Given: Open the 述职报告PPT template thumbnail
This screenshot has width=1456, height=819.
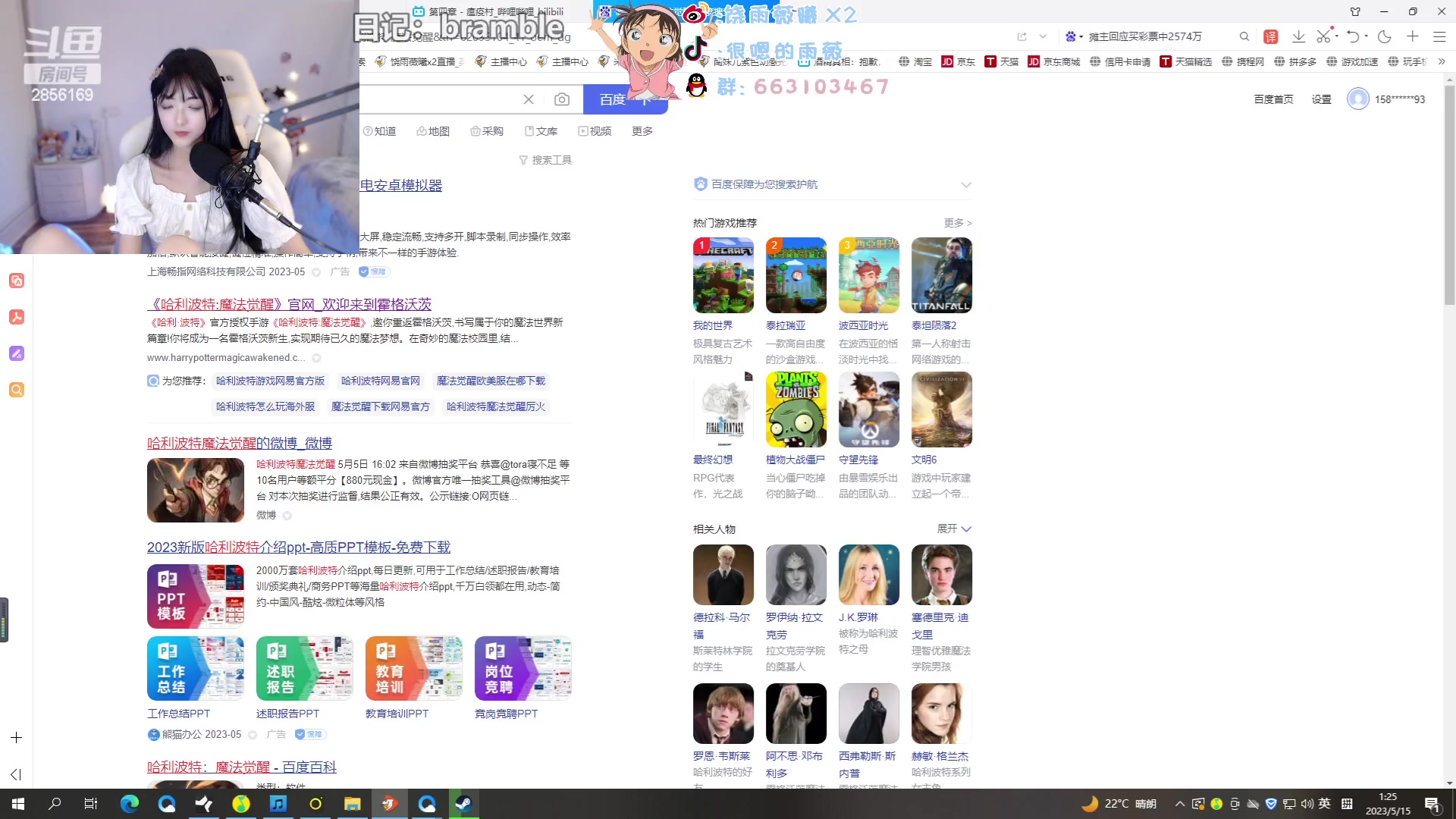Looking at the screenshot, I should (x=305, y=669).
